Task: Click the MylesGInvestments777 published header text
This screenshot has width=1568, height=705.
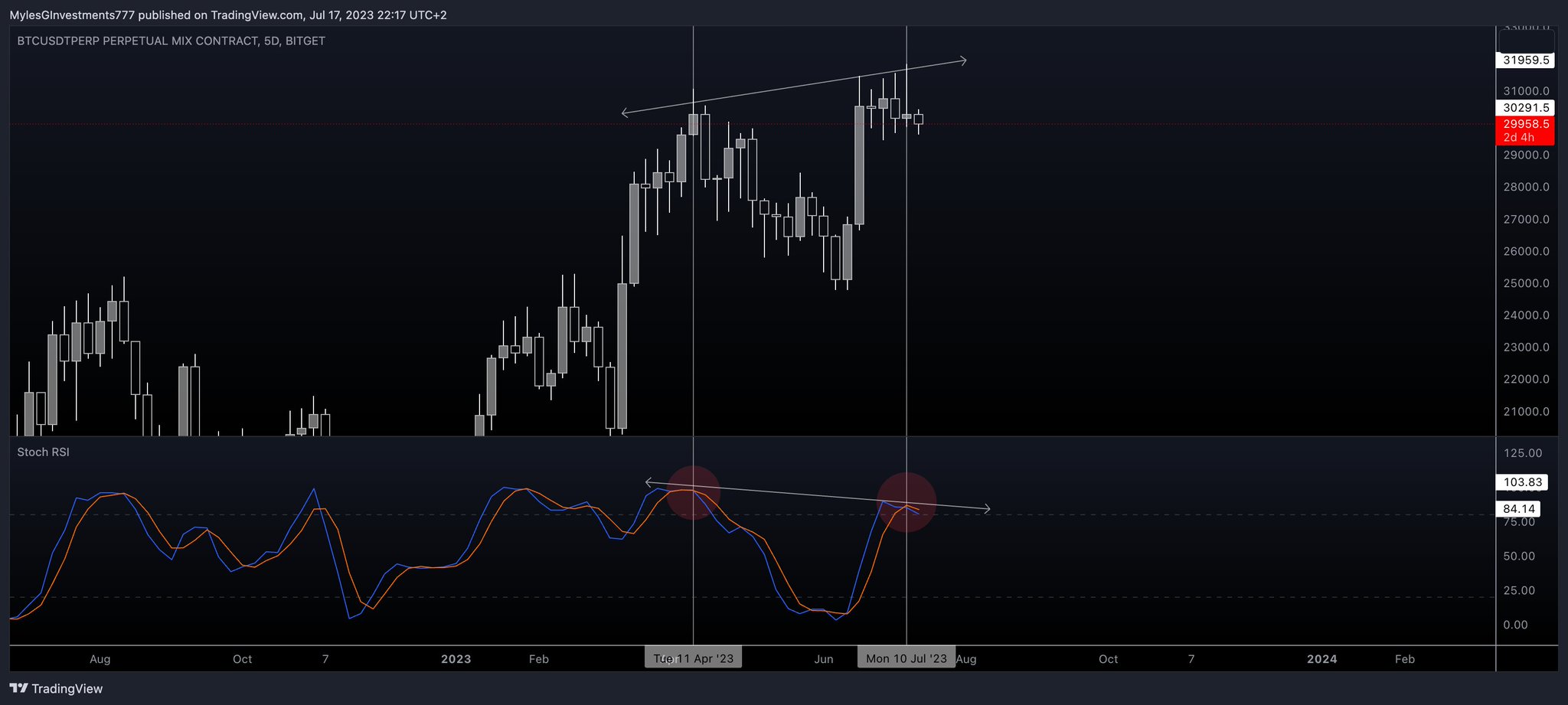Action: pyautogui.click(x=228, y=15)
